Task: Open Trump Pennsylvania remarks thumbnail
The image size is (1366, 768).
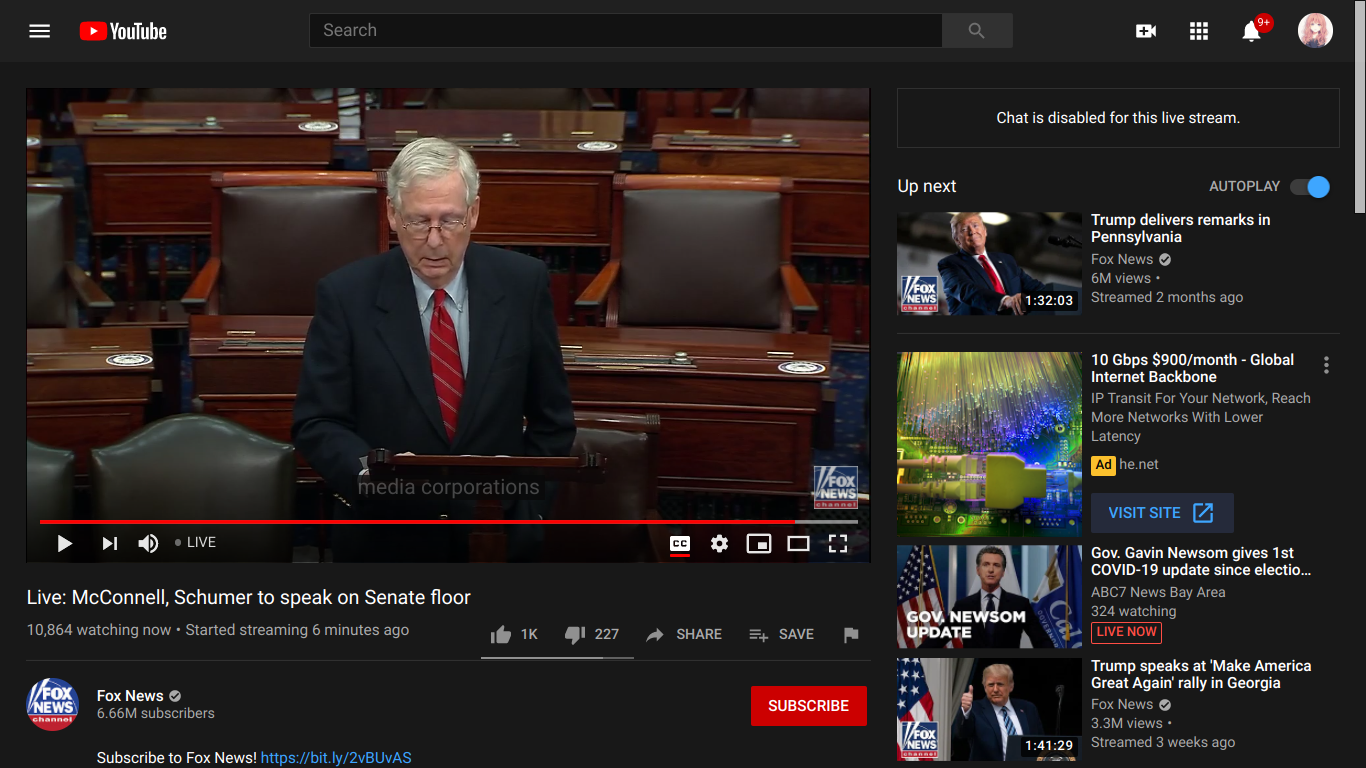Action: [989, 264]
